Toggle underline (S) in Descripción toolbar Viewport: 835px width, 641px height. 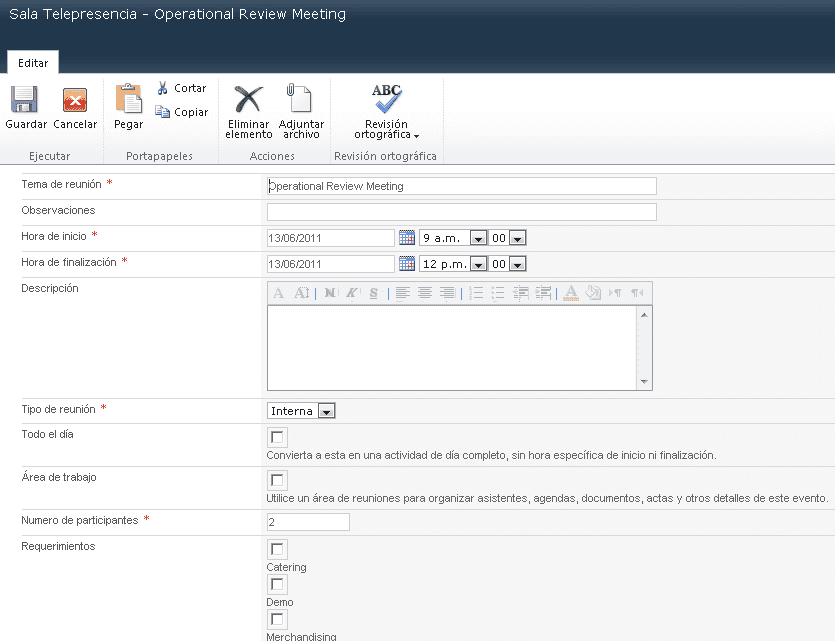pyautogui.click(x=374, y=292)
